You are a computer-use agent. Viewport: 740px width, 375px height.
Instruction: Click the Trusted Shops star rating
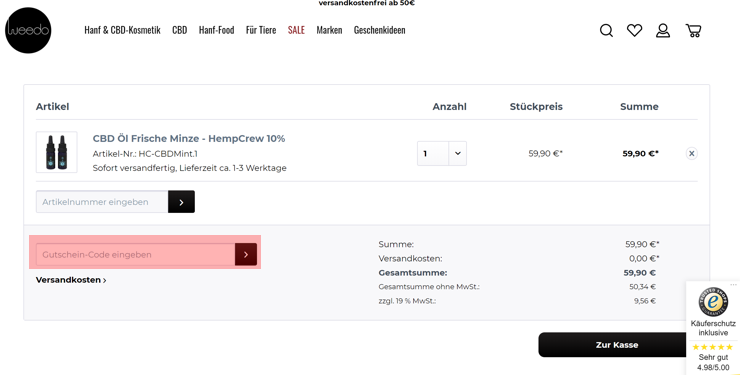pos(713,347)
